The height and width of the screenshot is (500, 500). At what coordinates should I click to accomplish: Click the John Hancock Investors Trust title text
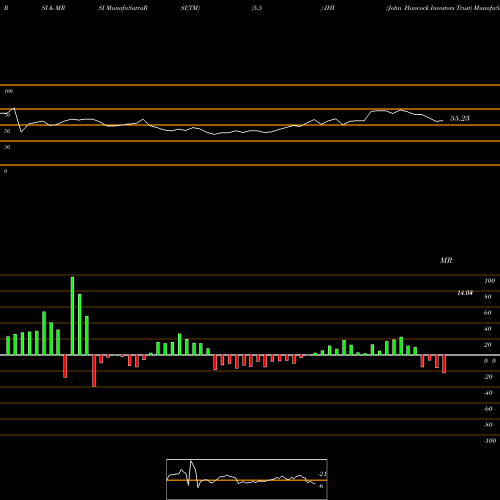[429, 8]
